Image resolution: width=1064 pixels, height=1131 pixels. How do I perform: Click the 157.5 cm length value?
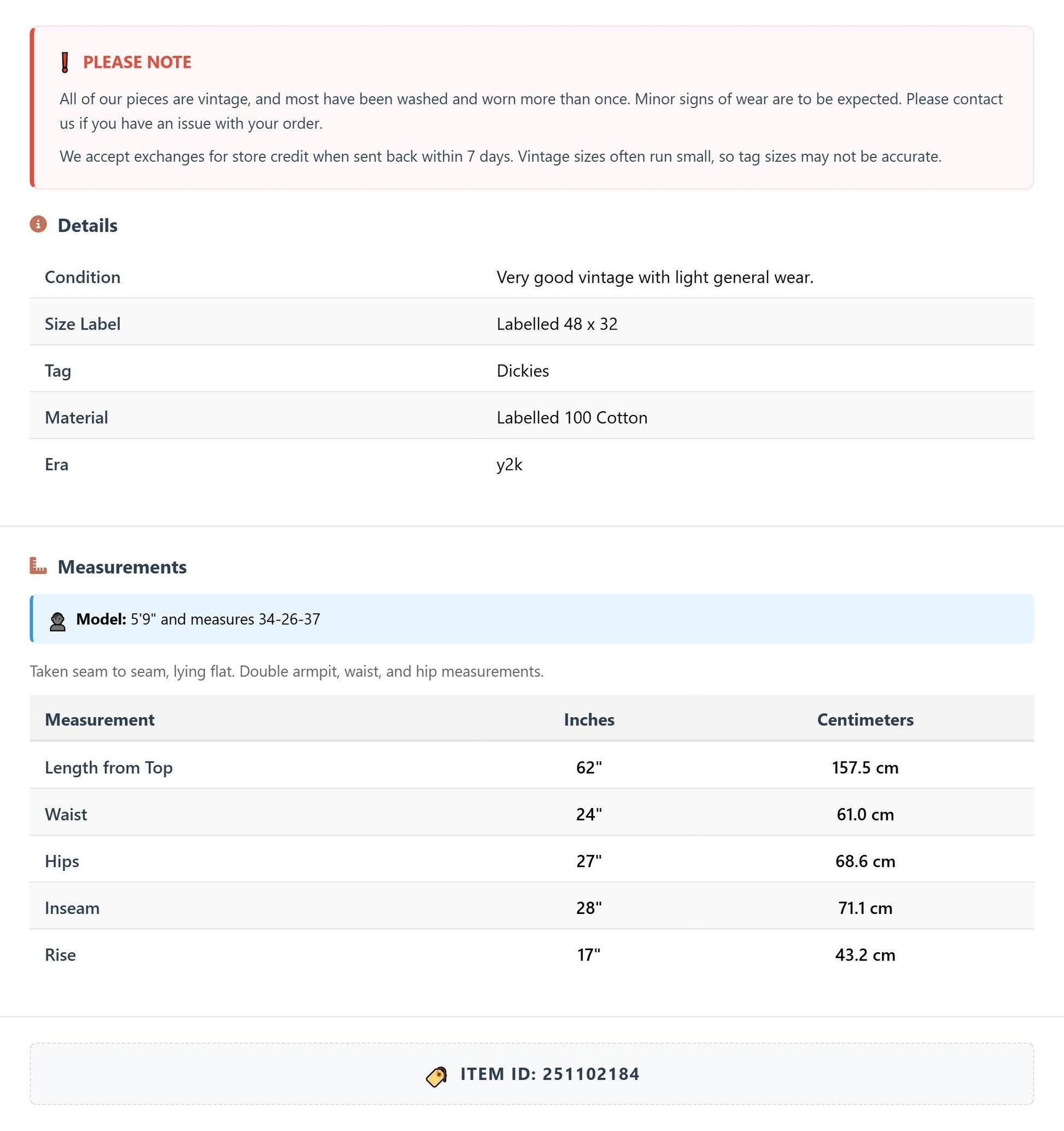[865, 767]
